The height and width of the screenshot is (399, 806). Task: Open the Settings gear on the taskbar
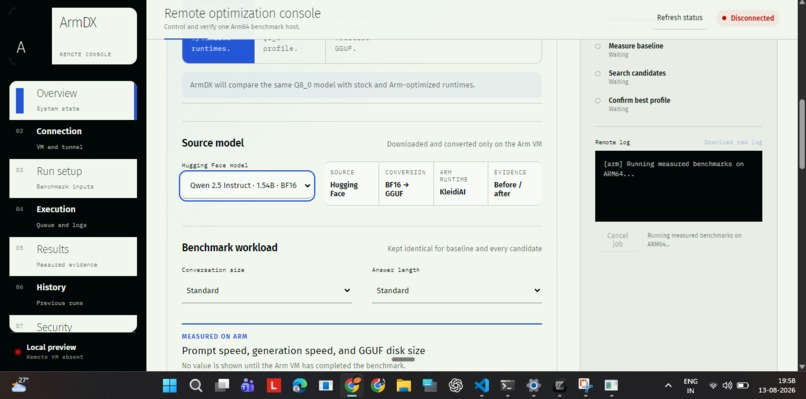pyautogui.click(x=534, y=385)
